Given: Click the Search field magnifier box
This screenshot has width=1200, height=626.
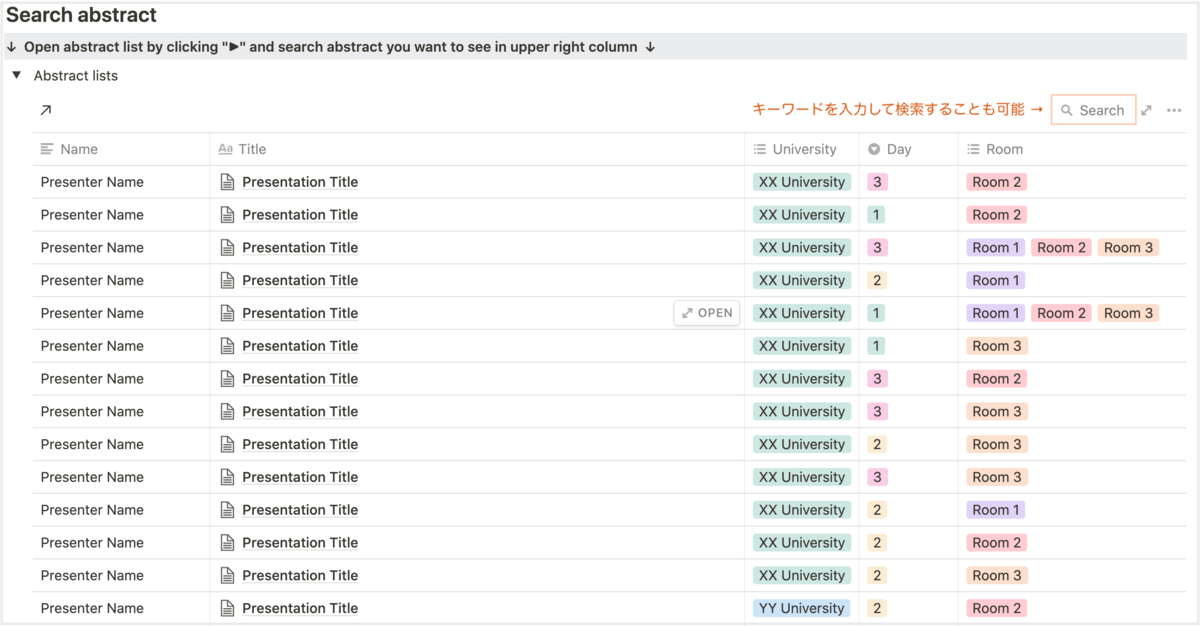Looking at the screenshot, I should [x=1093, y=110].
